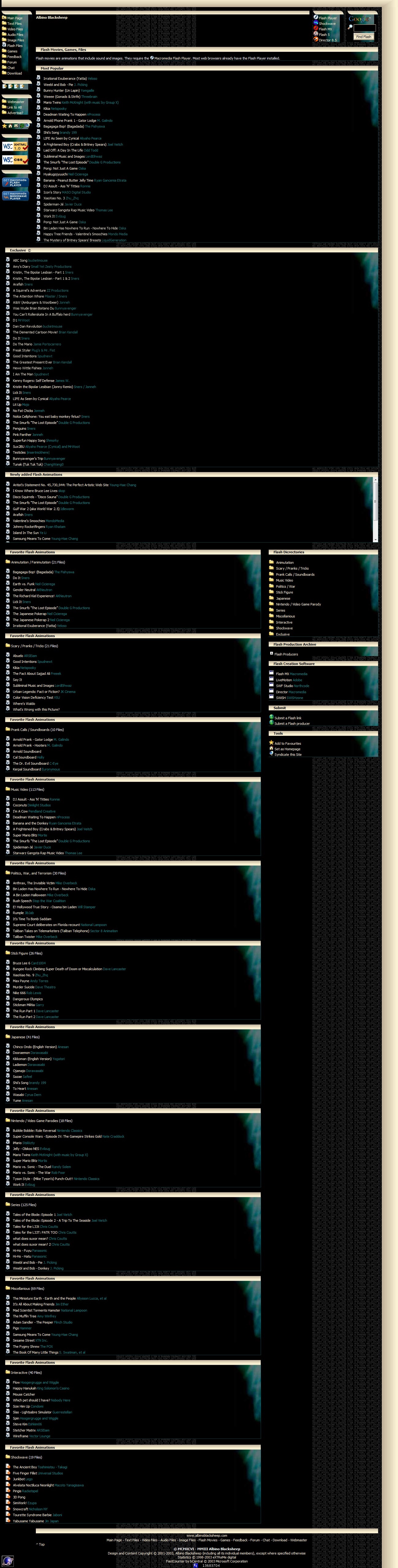The height and width of the screenshot is (1568, 398).
Task: Open Advertise? in the left sidebar
Action: click(x=15, y=113)
